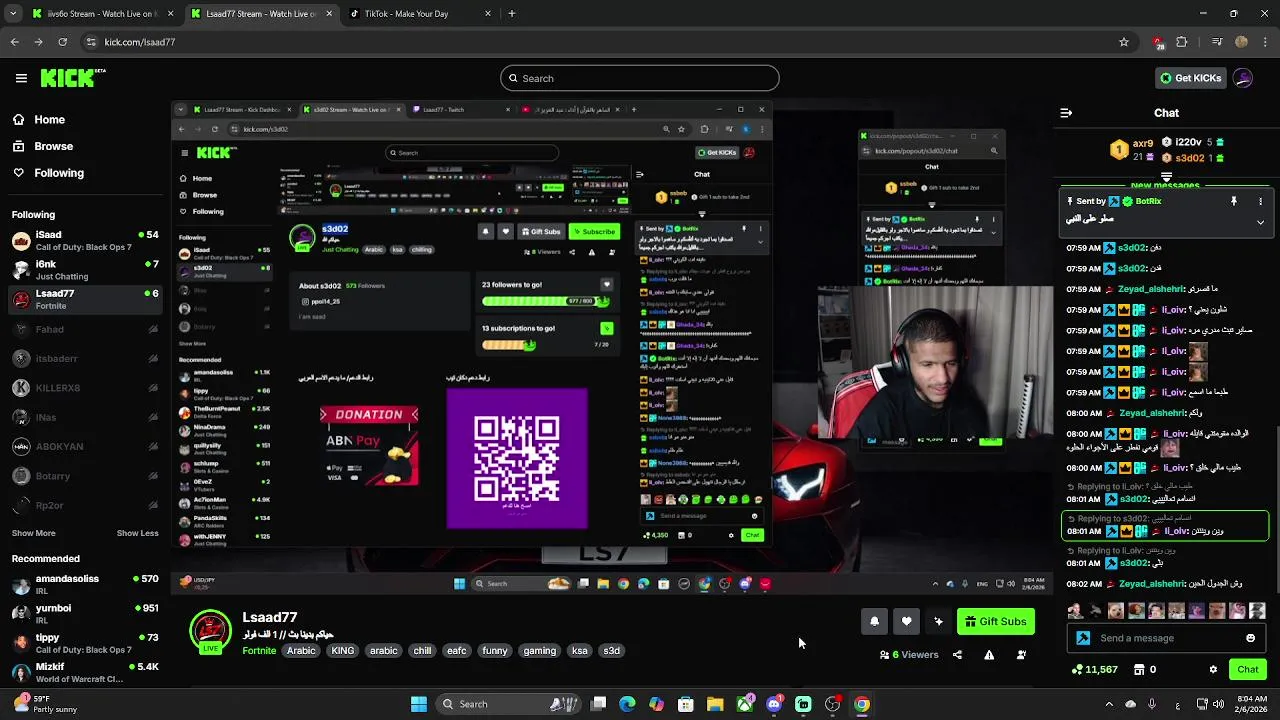Report the stream with warning triangle icon
The width and height of the screenshot is (1280, 720).
pyautogui.click(x=989, y=655)
